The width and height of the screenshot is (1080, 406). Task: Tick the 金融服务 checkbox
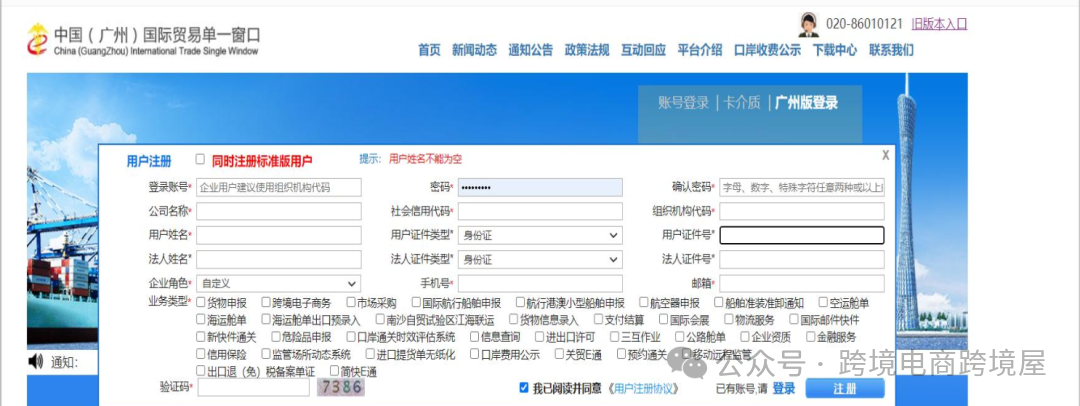click(x=810, y=336)
